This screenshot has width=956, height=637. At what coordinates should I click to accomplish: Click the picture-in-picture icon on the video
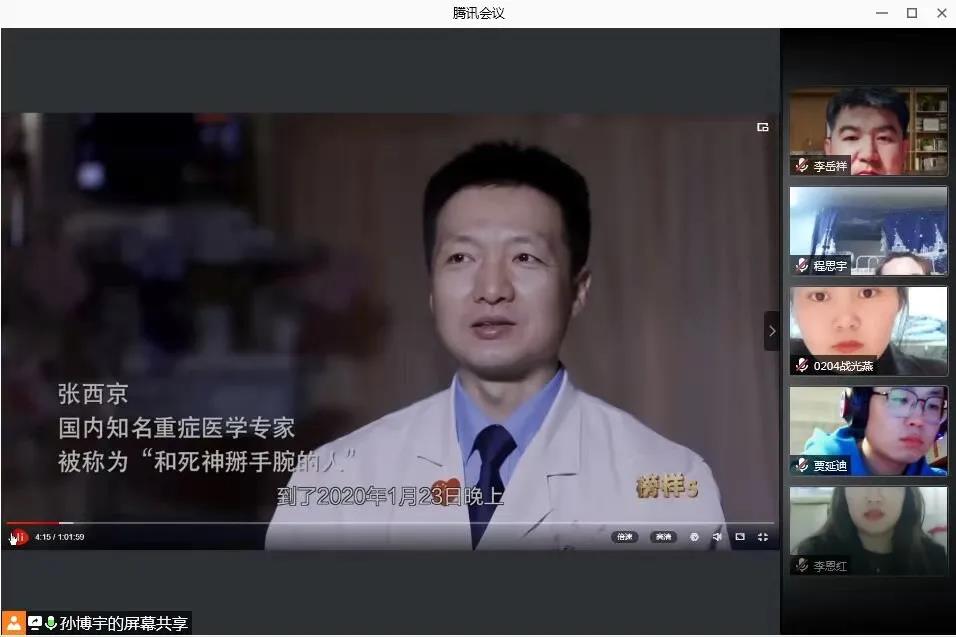pyautogui.click(x=763, y=127)
